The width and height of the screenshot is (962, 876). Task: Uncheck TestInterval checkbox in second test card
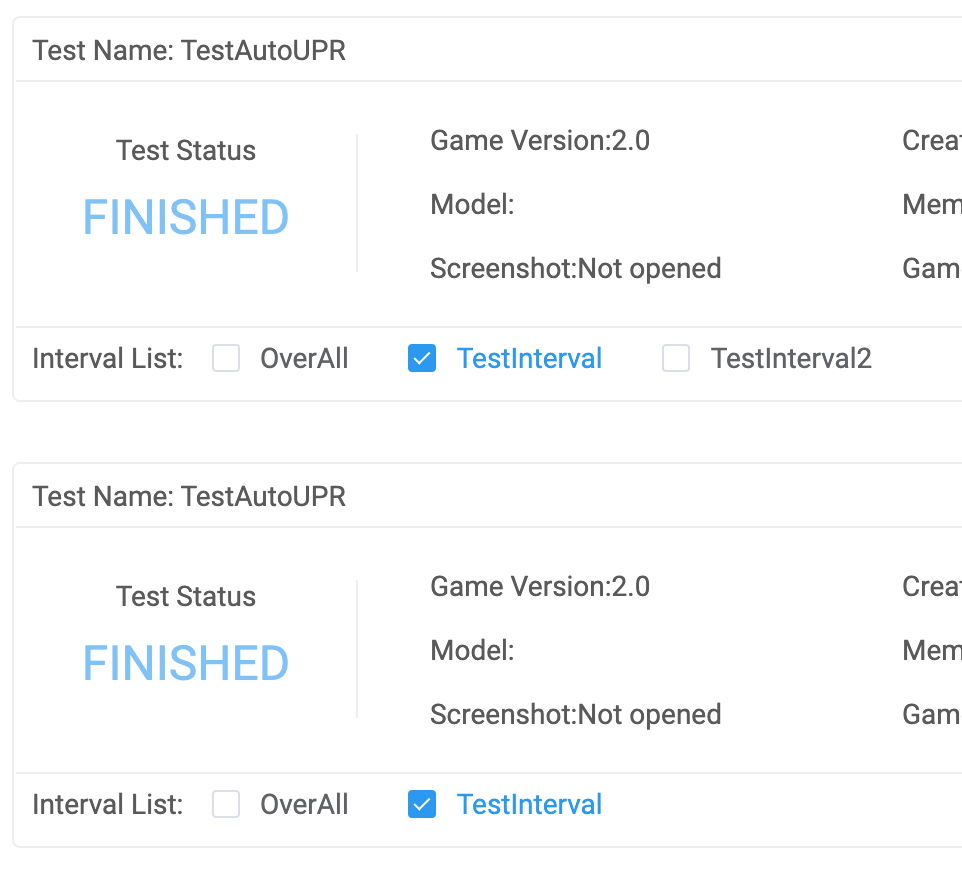point(422,805)
